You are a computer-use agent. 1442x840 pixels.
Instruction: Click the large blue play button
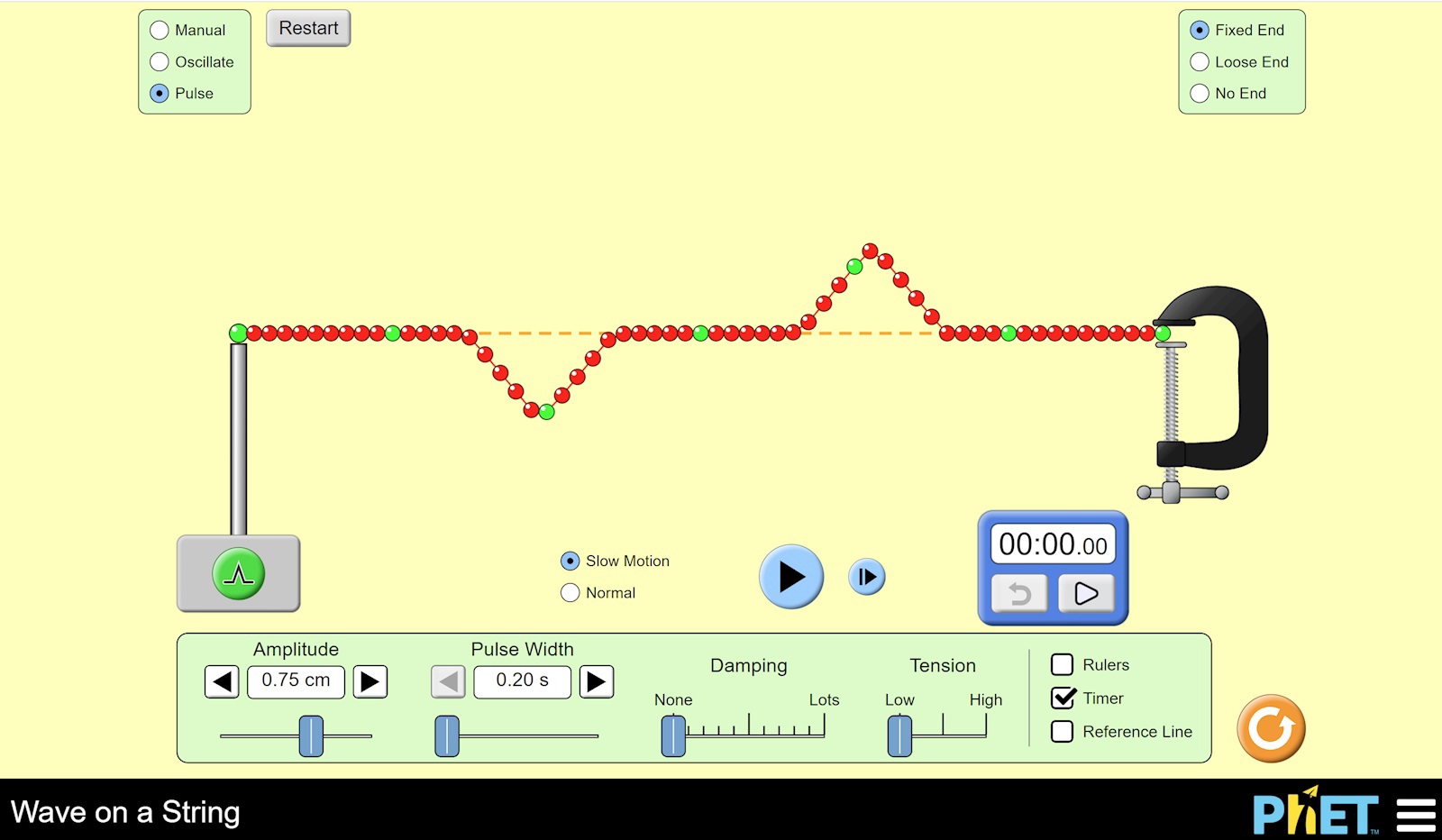[x=790, y=577]
